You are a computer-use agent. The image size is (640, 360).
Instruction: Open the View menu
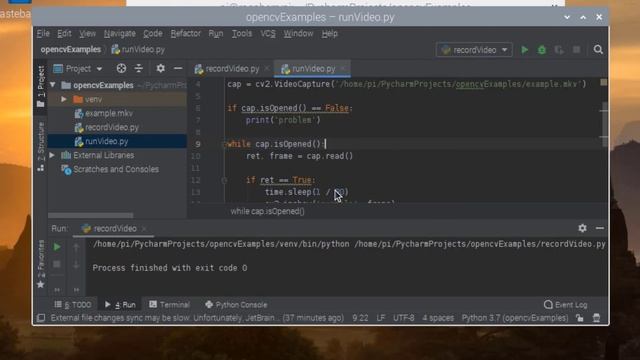(x=87, y=33)
